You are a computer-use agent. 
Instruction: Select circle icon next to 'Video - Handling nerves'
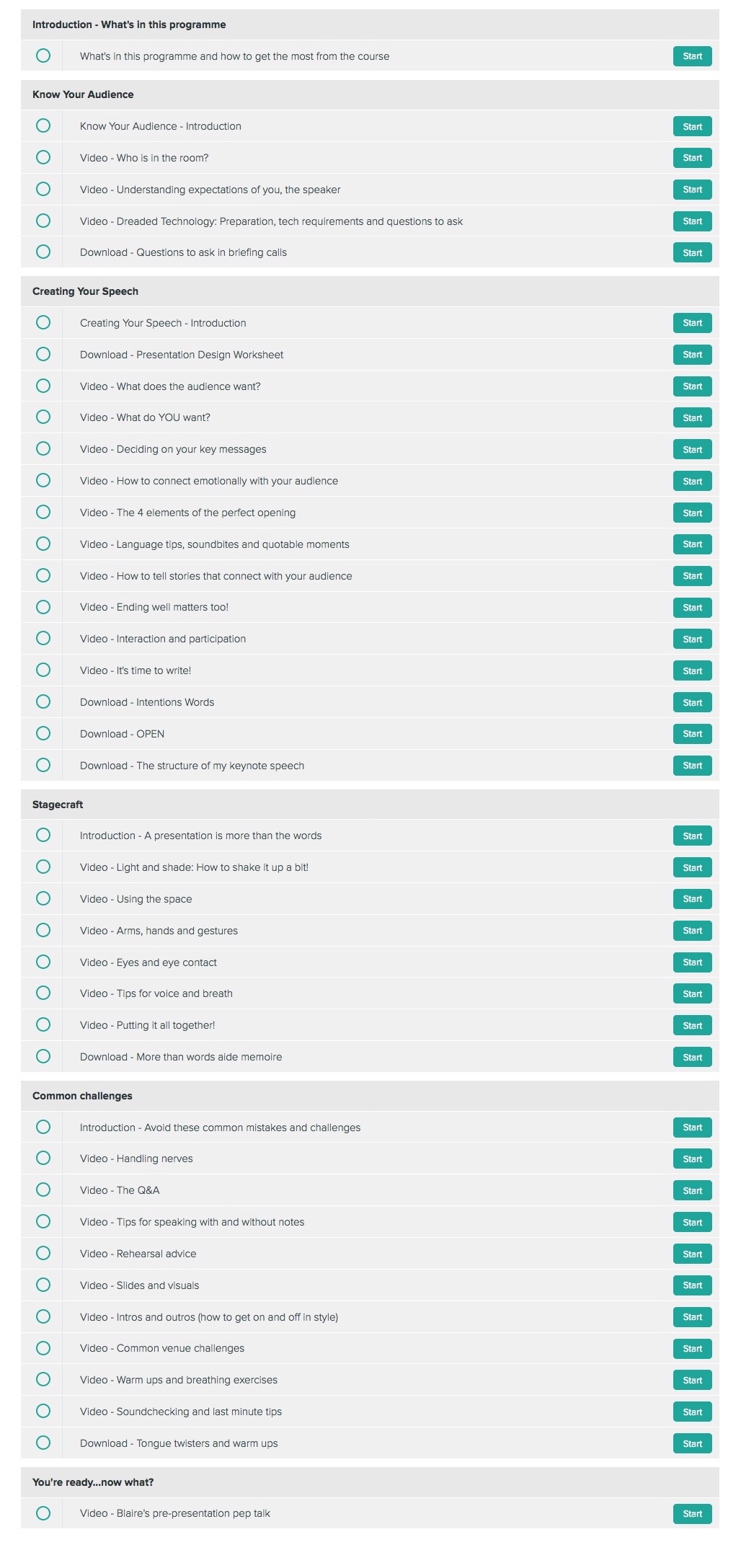tap(43, 1158)
